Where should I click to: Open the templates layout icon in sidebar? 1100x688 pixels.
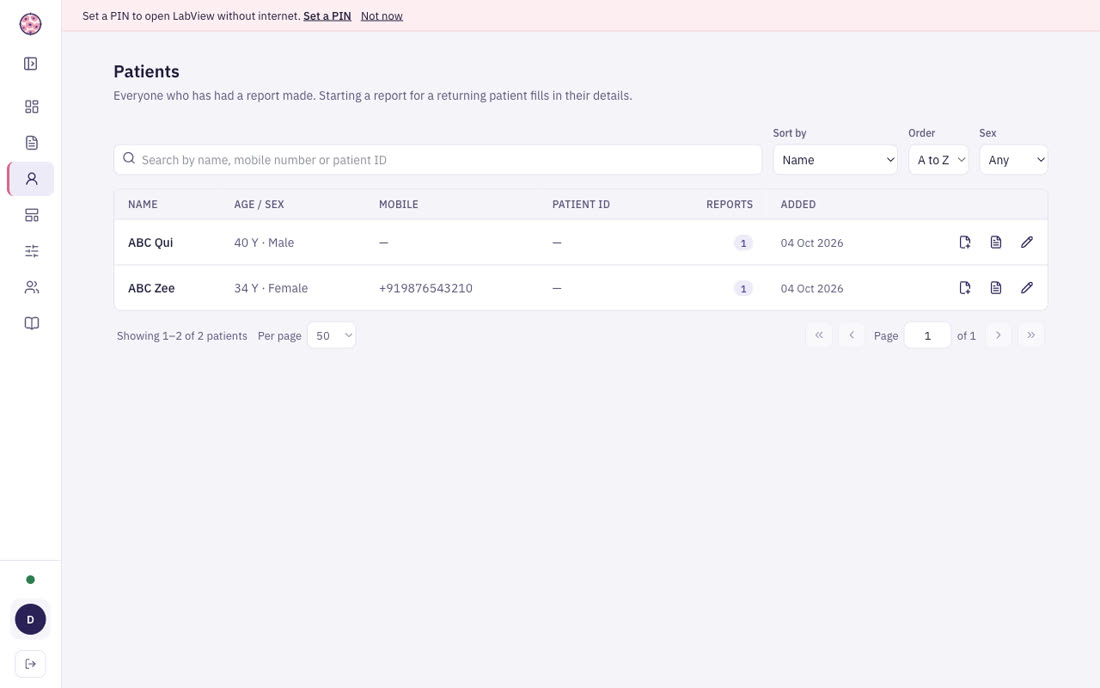(x=32, y=215)
